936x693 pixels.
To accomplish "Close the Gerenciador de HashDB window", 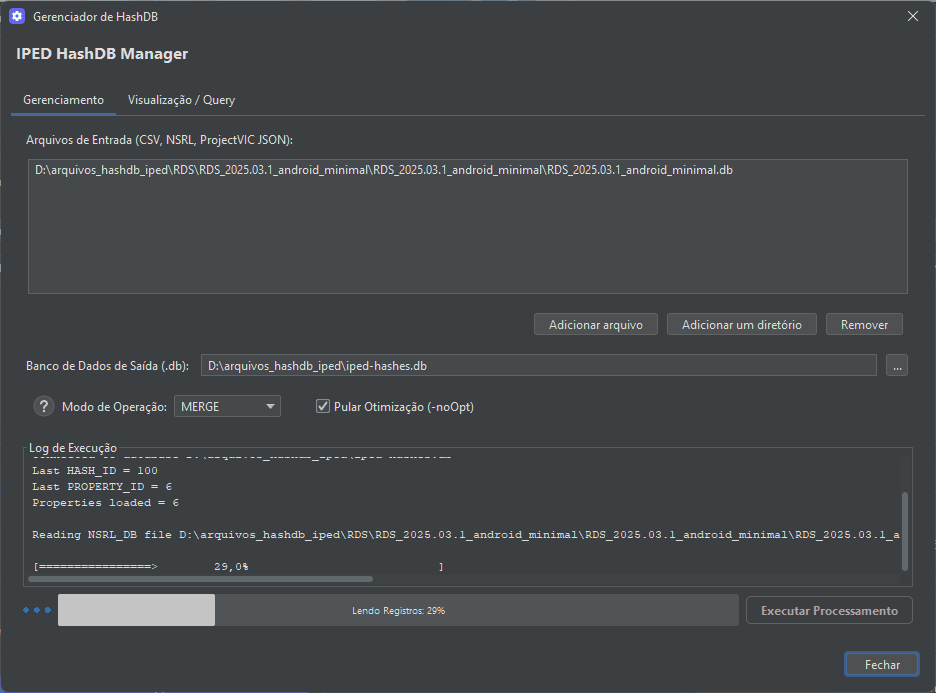I will pyautogui.click(x=913, y=16).
